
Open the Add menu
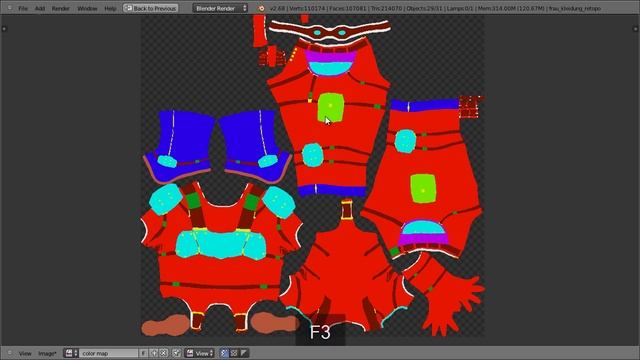click(x=40, y=8)
